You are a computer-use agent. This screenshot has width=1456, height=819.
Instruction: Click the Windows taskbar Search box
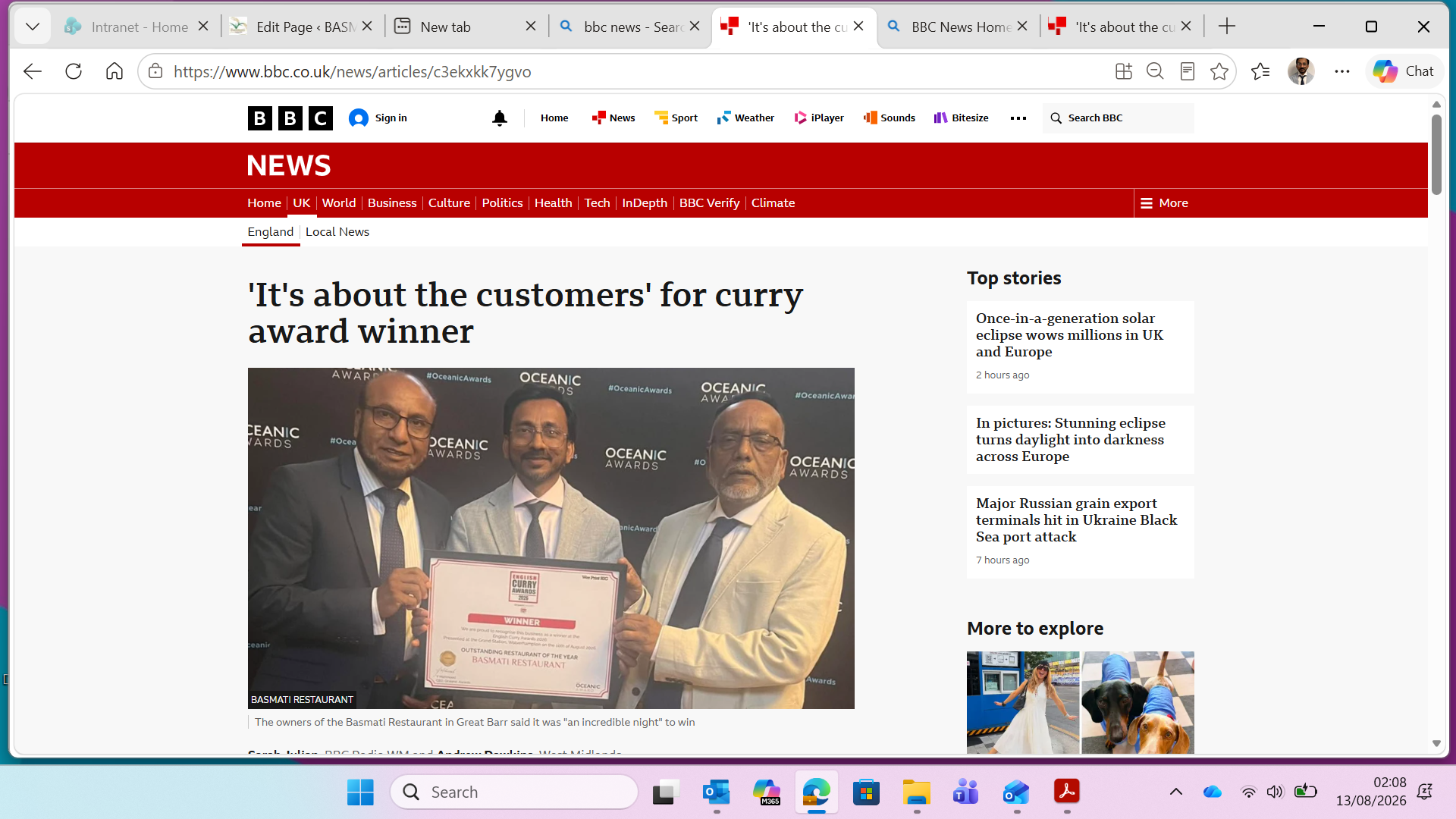[514, 792]
